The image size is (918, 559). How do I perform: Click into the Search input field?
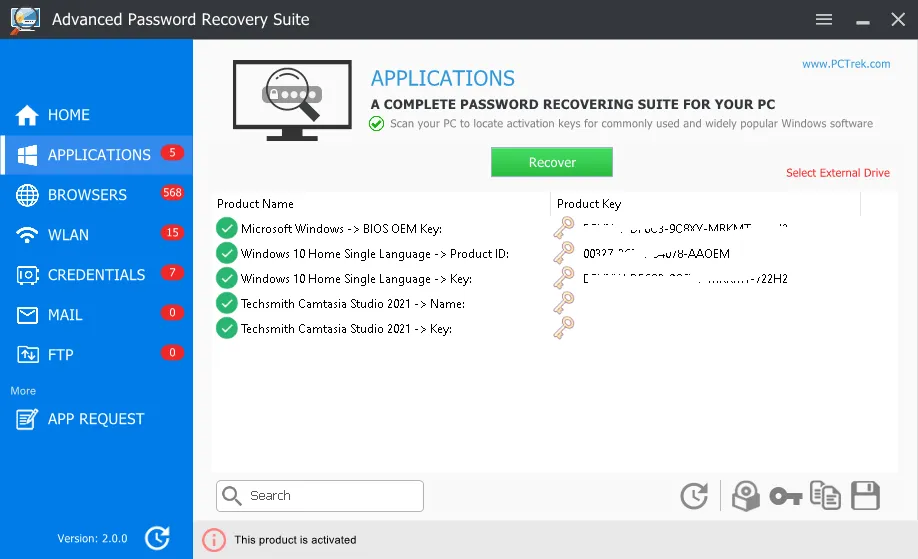pyautogui.click(x=330, y=496)
